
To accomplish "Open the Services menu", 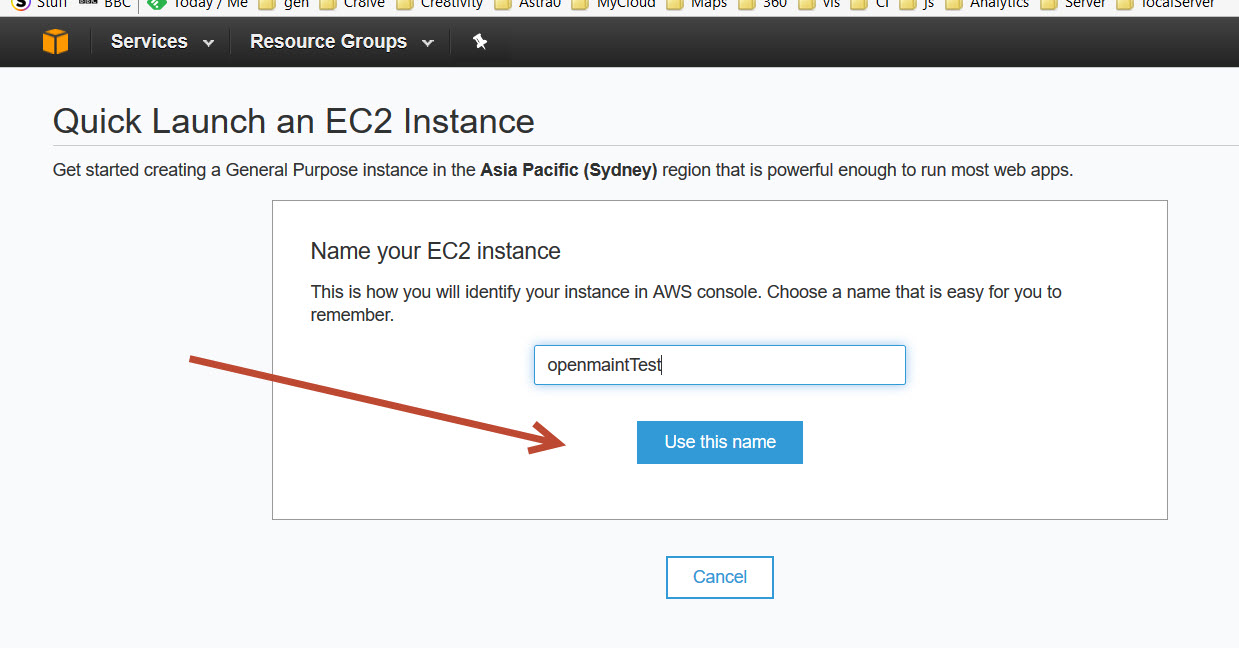I will coord(149,42).
